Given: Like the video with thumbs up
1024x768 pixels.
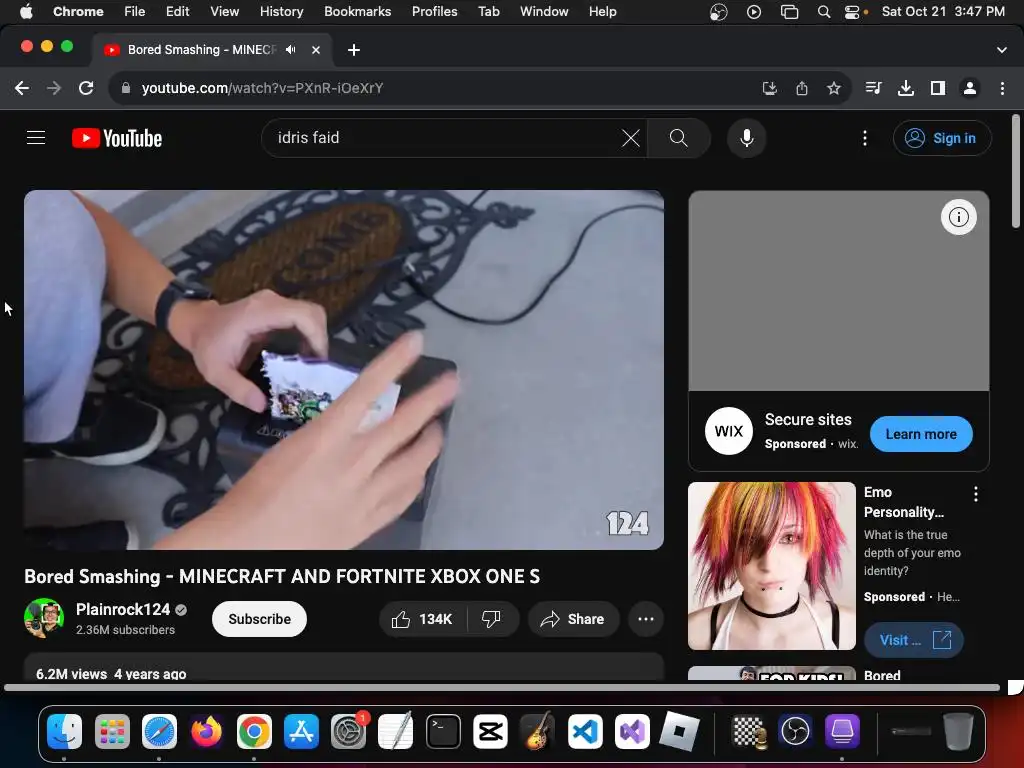Looking at the screenshot, I should [423, 619].
